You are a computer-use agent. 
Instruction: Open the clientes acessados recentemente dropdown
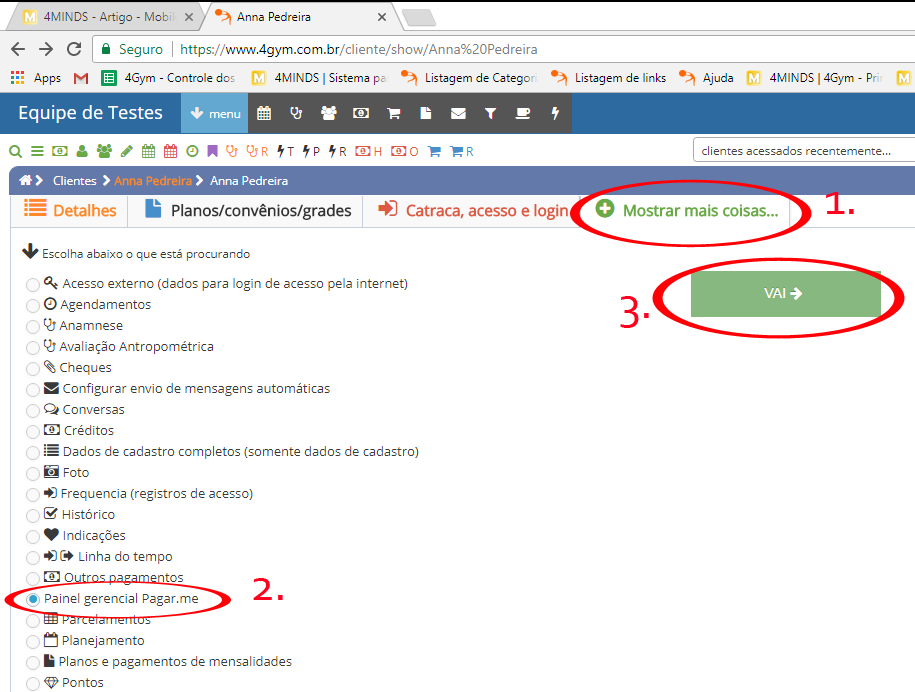tap(803, 151)
